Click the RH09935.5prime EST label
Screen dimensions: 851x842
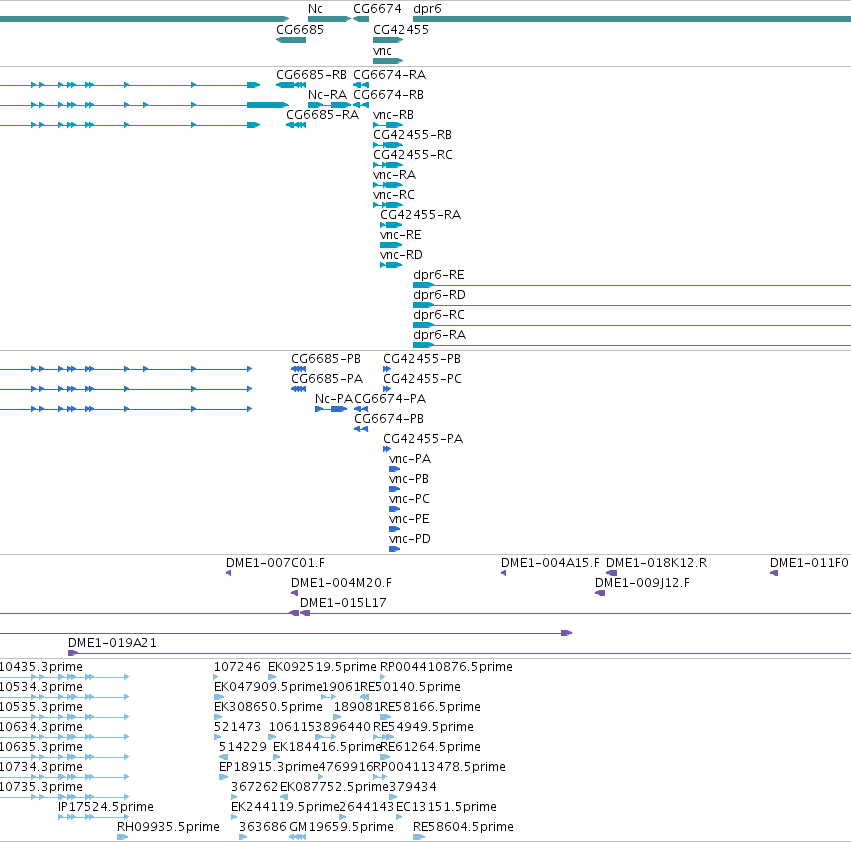point(168,827)
